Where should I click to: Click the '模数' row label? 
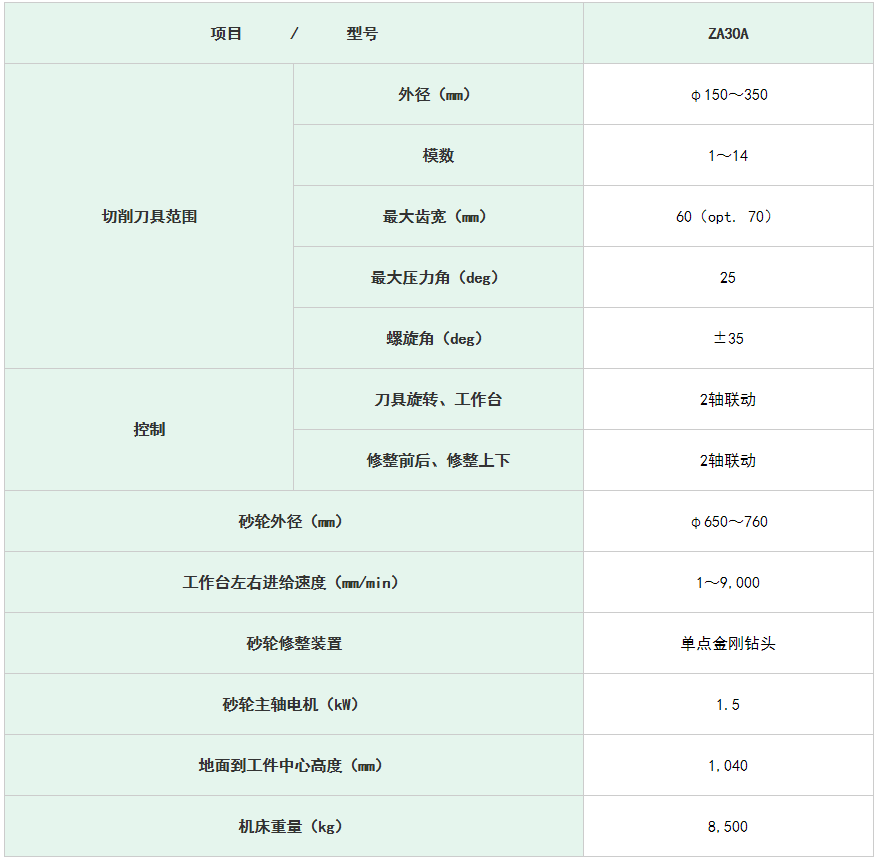[x=438, y=156]
